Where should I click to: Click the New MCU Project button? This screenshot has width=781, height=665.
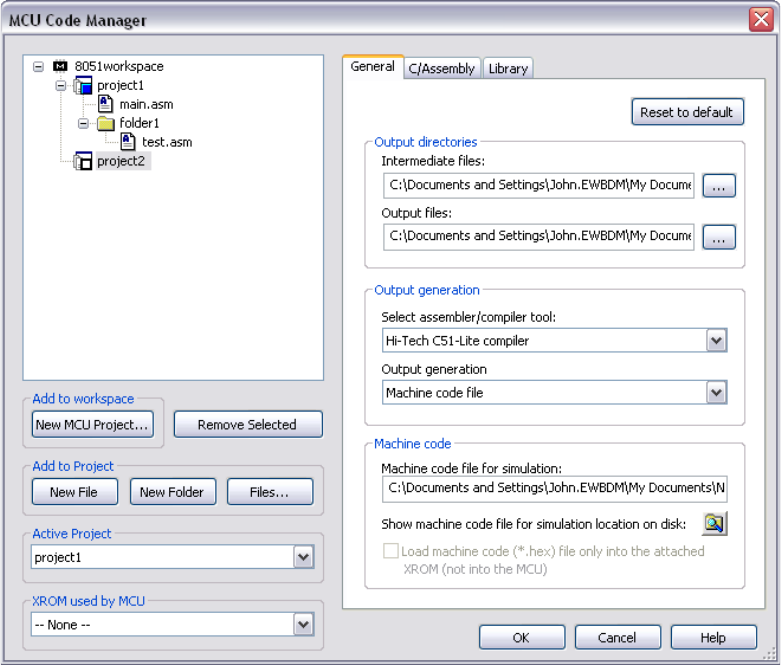[x=92, y=424]
